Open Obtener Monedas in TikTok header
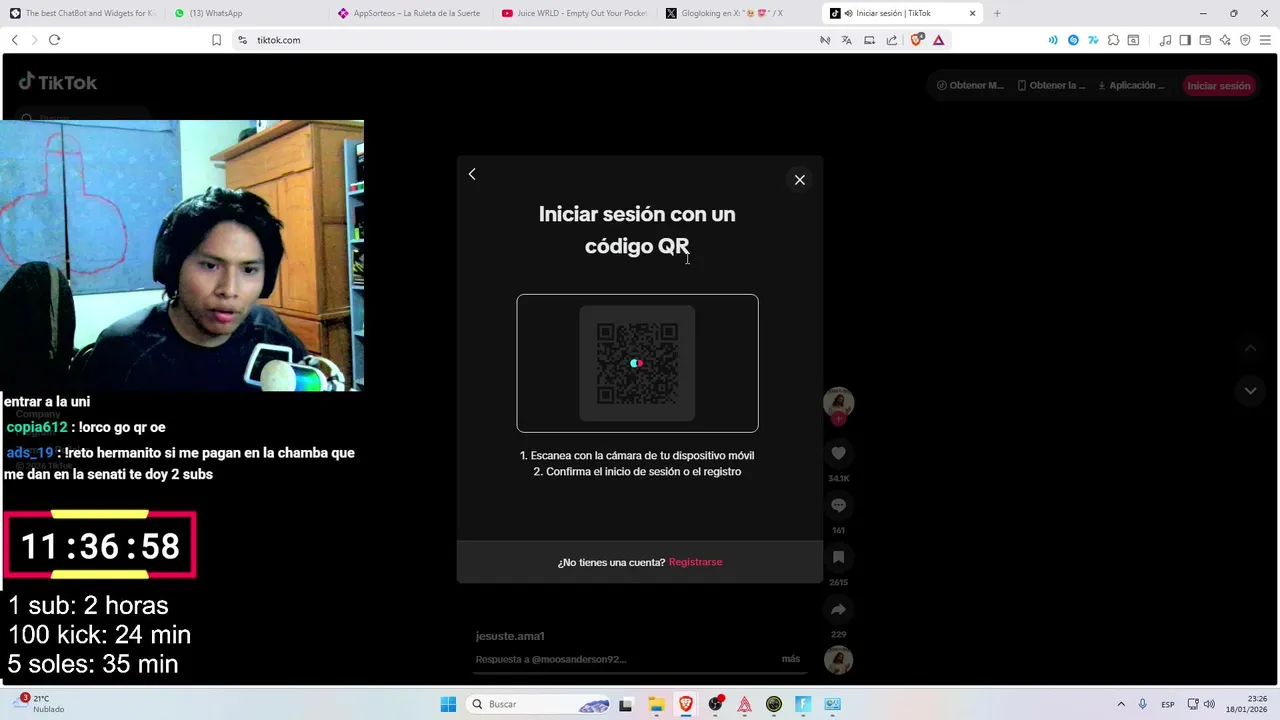Screen dimensions: 1280x720 (x=970, y=86)
